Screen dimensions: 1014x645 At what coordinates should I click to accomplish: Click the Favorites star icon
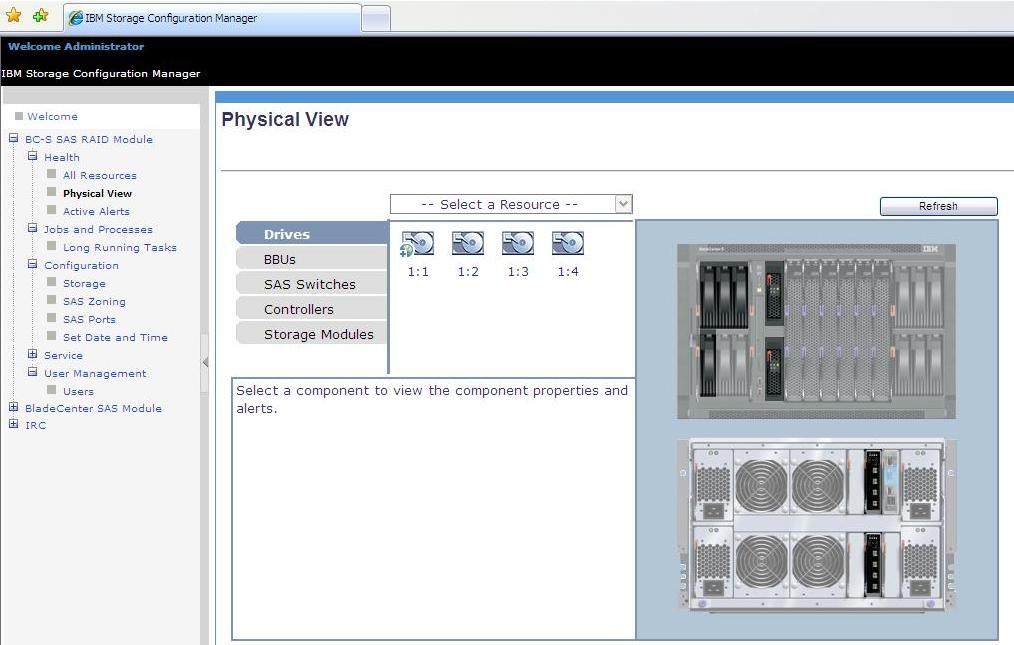coord(14,15)
